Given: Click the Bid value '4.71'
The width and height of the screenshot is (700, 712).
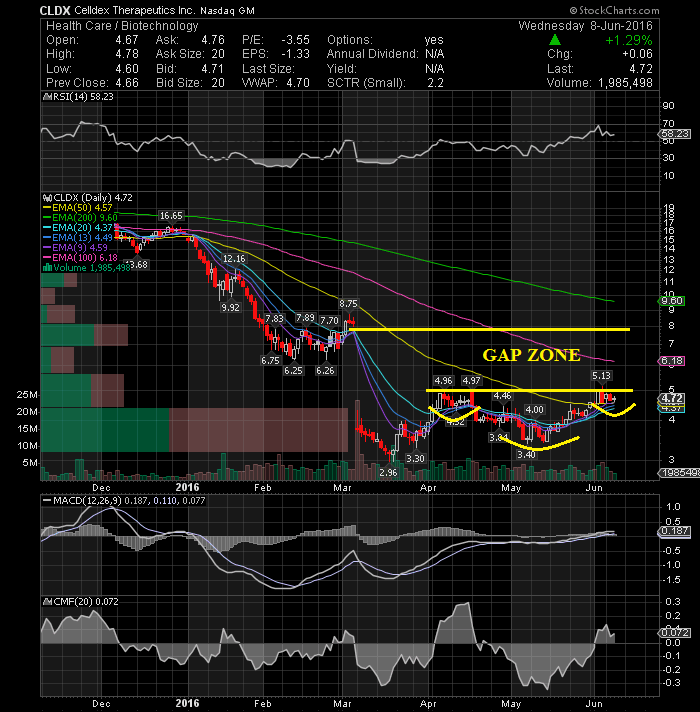Looking at the screenshot, I should coord(212,69).
